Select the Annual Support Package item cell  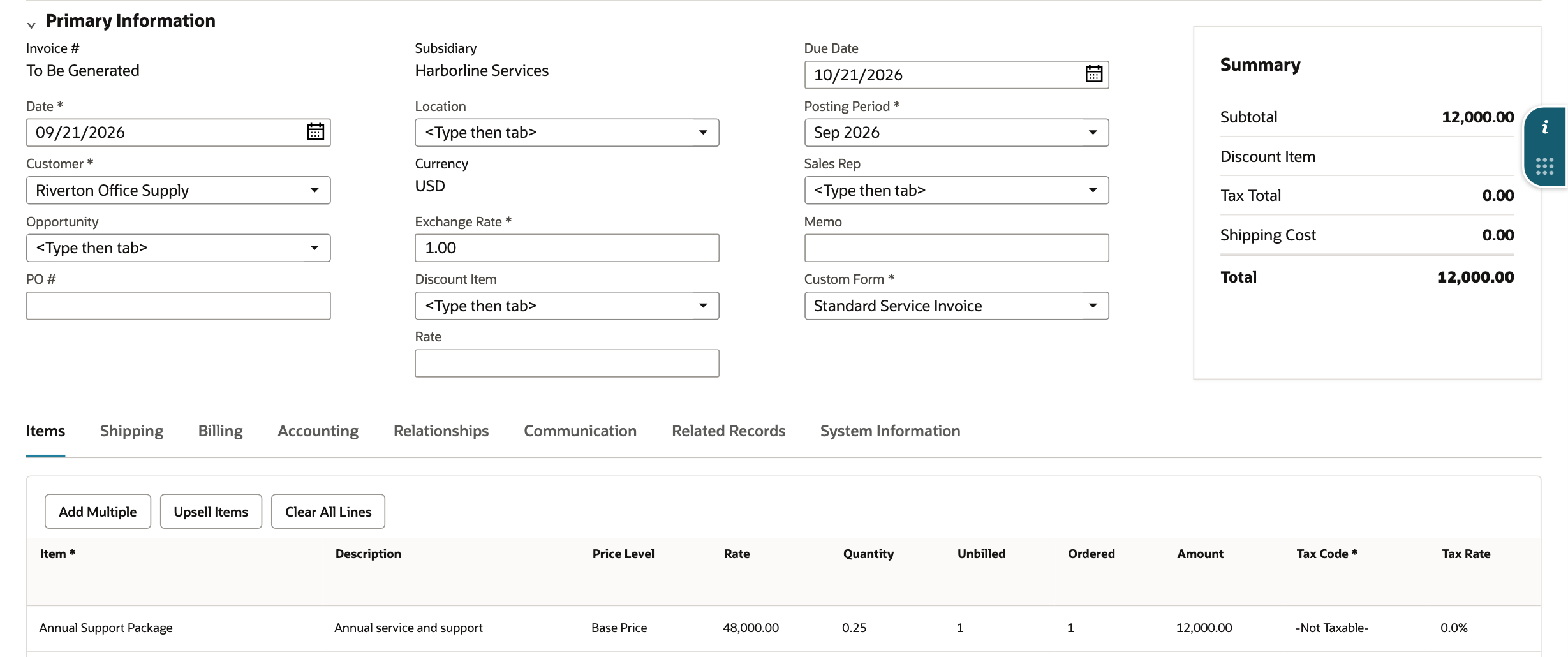[x=106, y=628]
